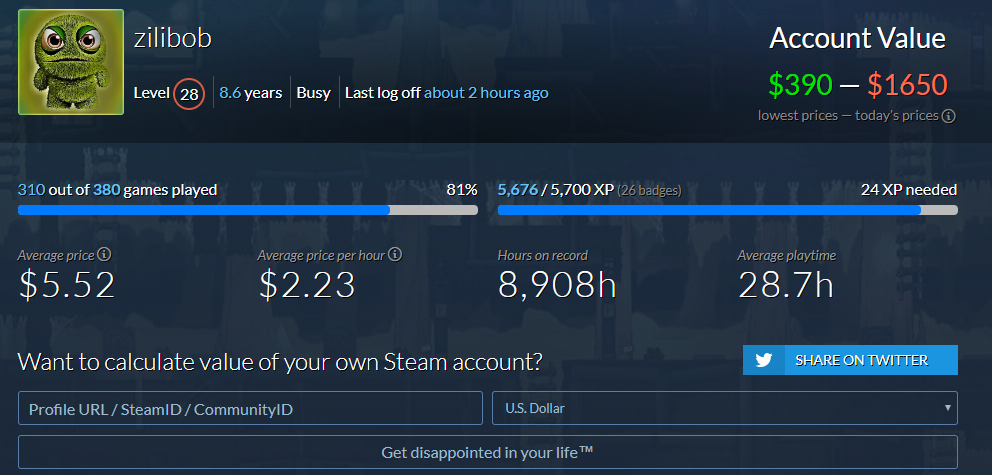Click the zilibob username
This screenshot has width=992, height=475.
click(x=172, y=39)
